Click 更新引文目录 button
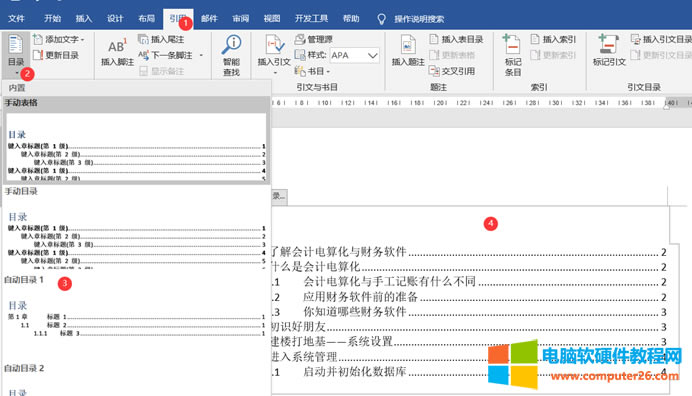Image resolution: width=692 pixels, height=396 pixels. point(661,55)
